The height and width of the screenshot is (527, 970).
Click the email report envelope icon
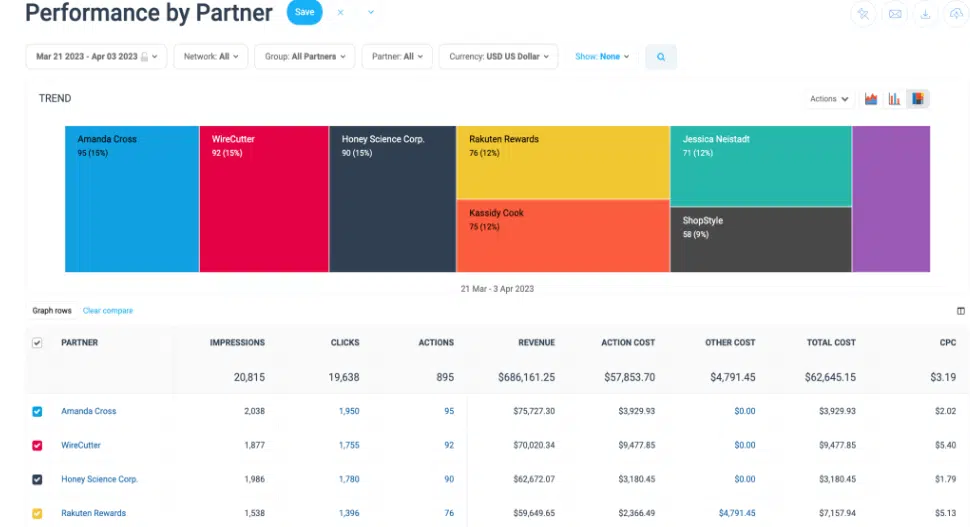[x=894, y=14]
